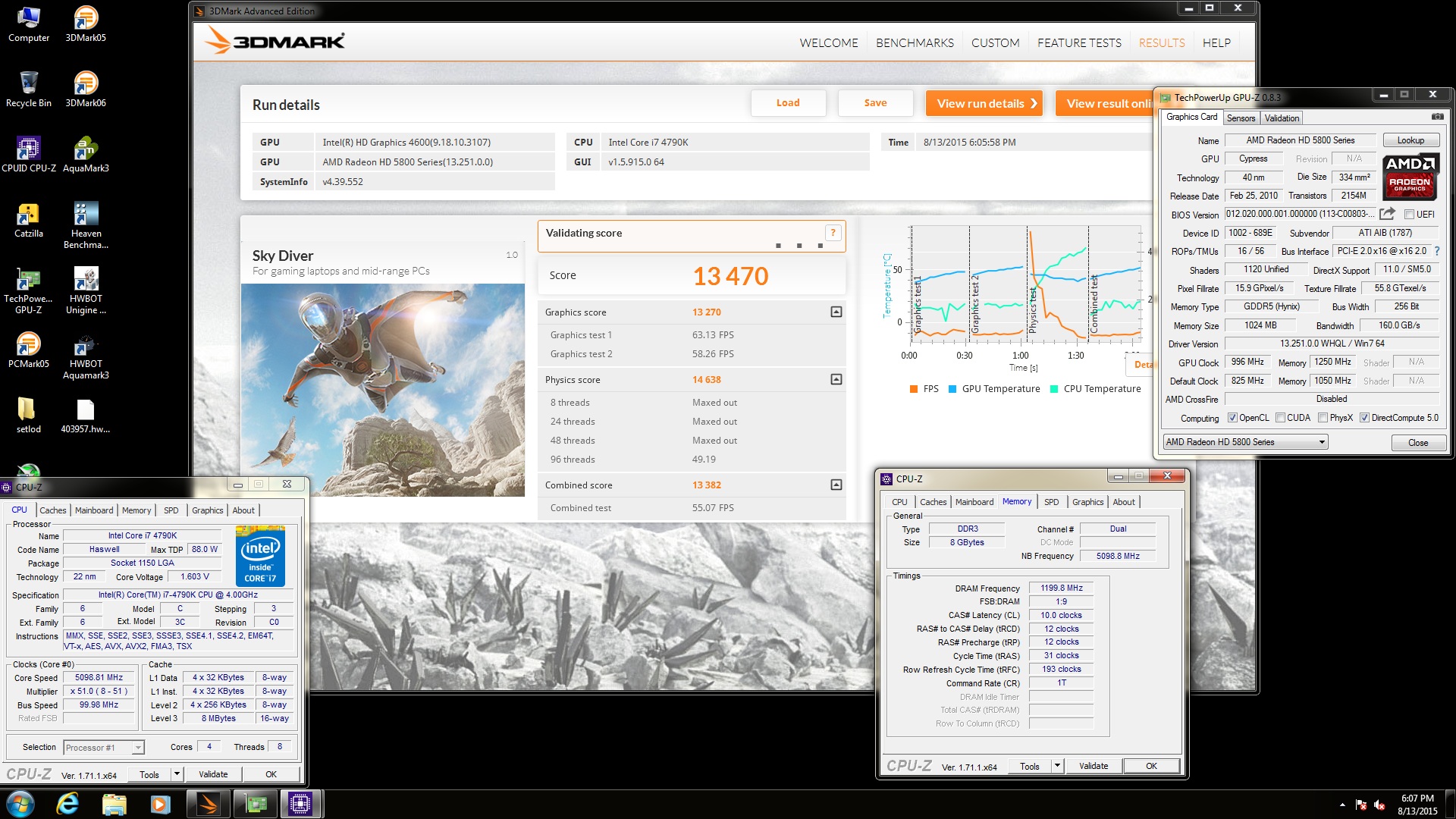Go to the WELCOME tab in 3DMark
Screen dimensions: 1456x819
[x=829, y=43]
